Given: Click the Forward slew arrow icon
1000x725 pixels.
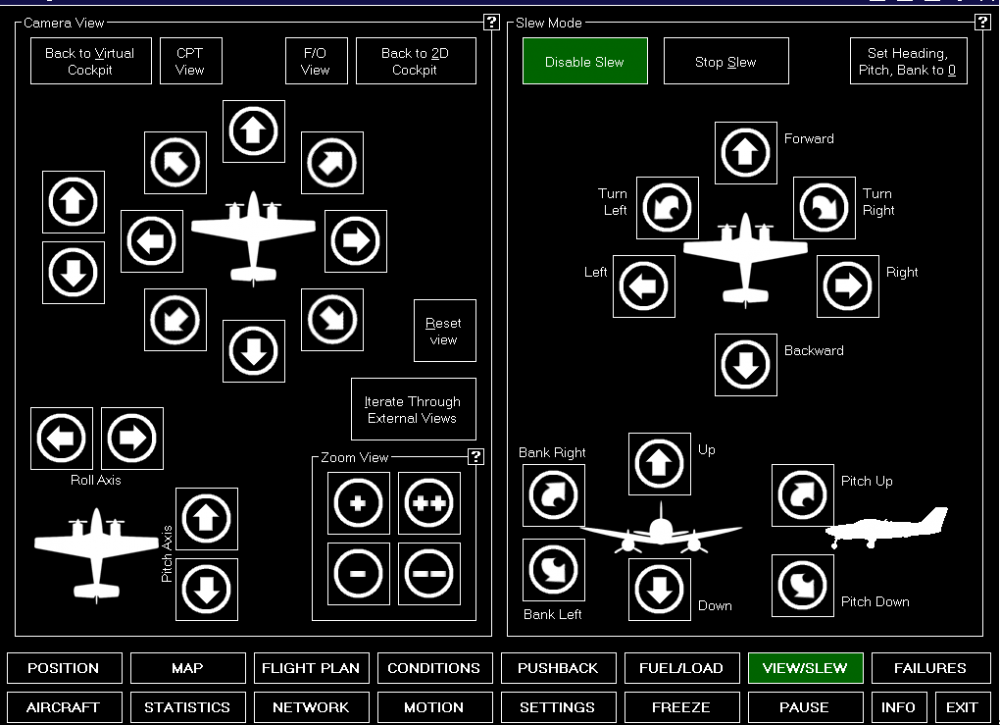Looking at the screenshot, I should pyautogui.click(x=743, y=153).
